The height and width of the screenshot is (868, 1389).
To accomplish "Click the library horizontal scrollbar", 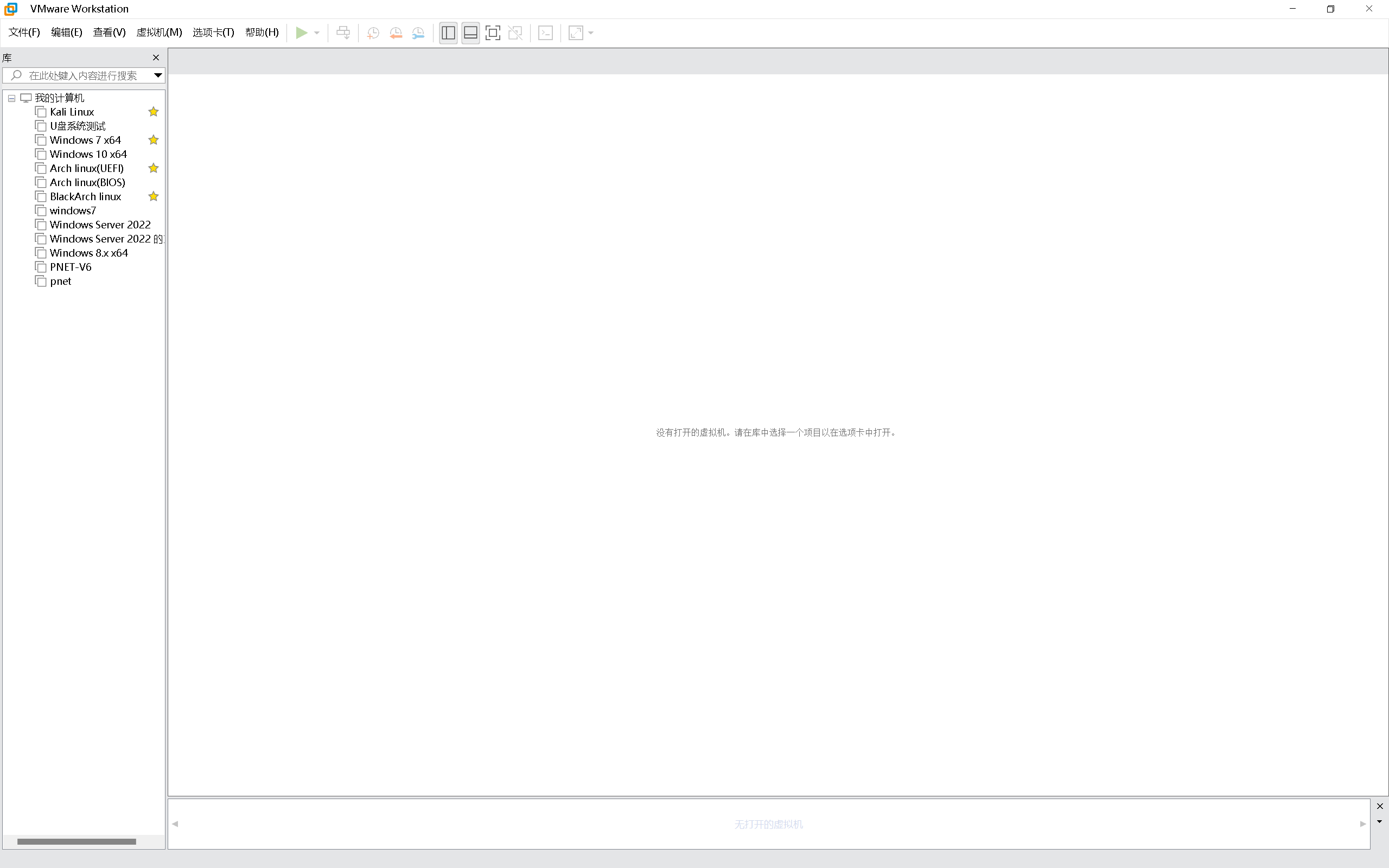I will pos(77,841).
